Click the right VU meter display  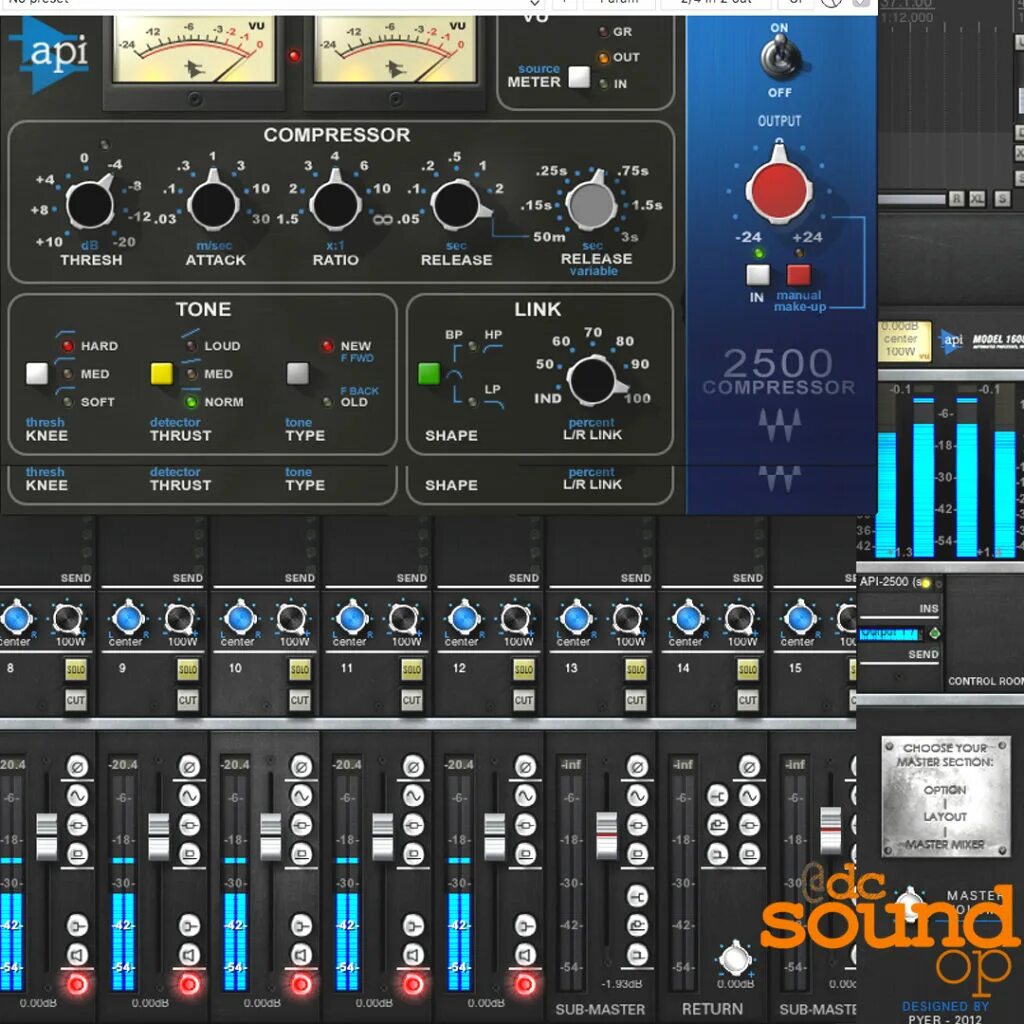point(394,50)
